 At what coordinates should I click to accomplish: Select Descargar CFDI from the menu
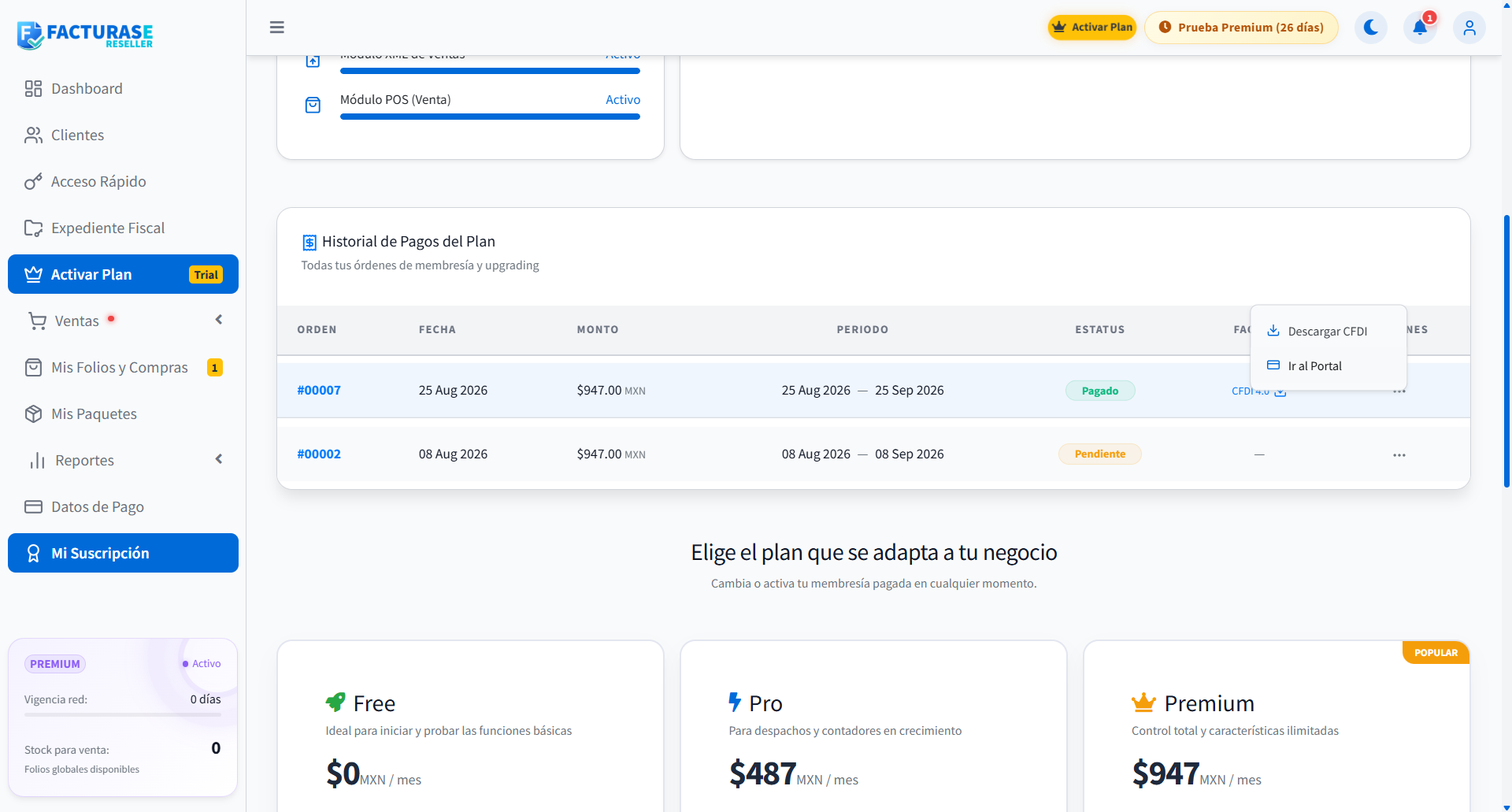[x=1328, y=332]
